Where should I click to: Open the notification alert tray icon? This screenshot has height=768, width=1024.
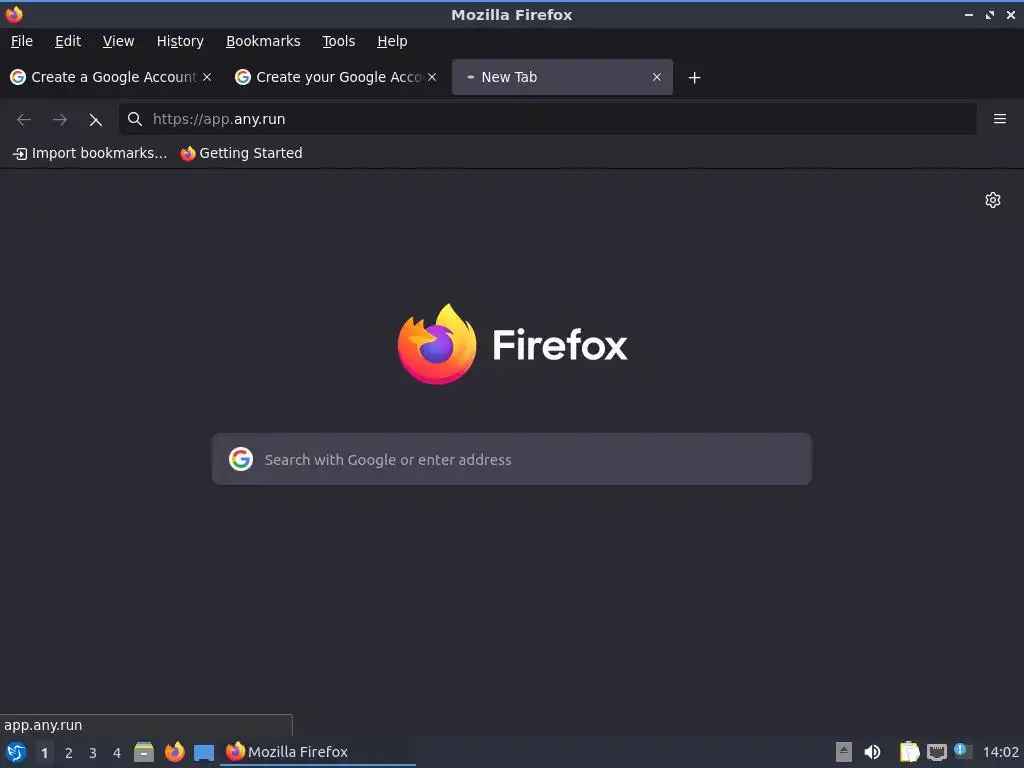click(962, 750)
